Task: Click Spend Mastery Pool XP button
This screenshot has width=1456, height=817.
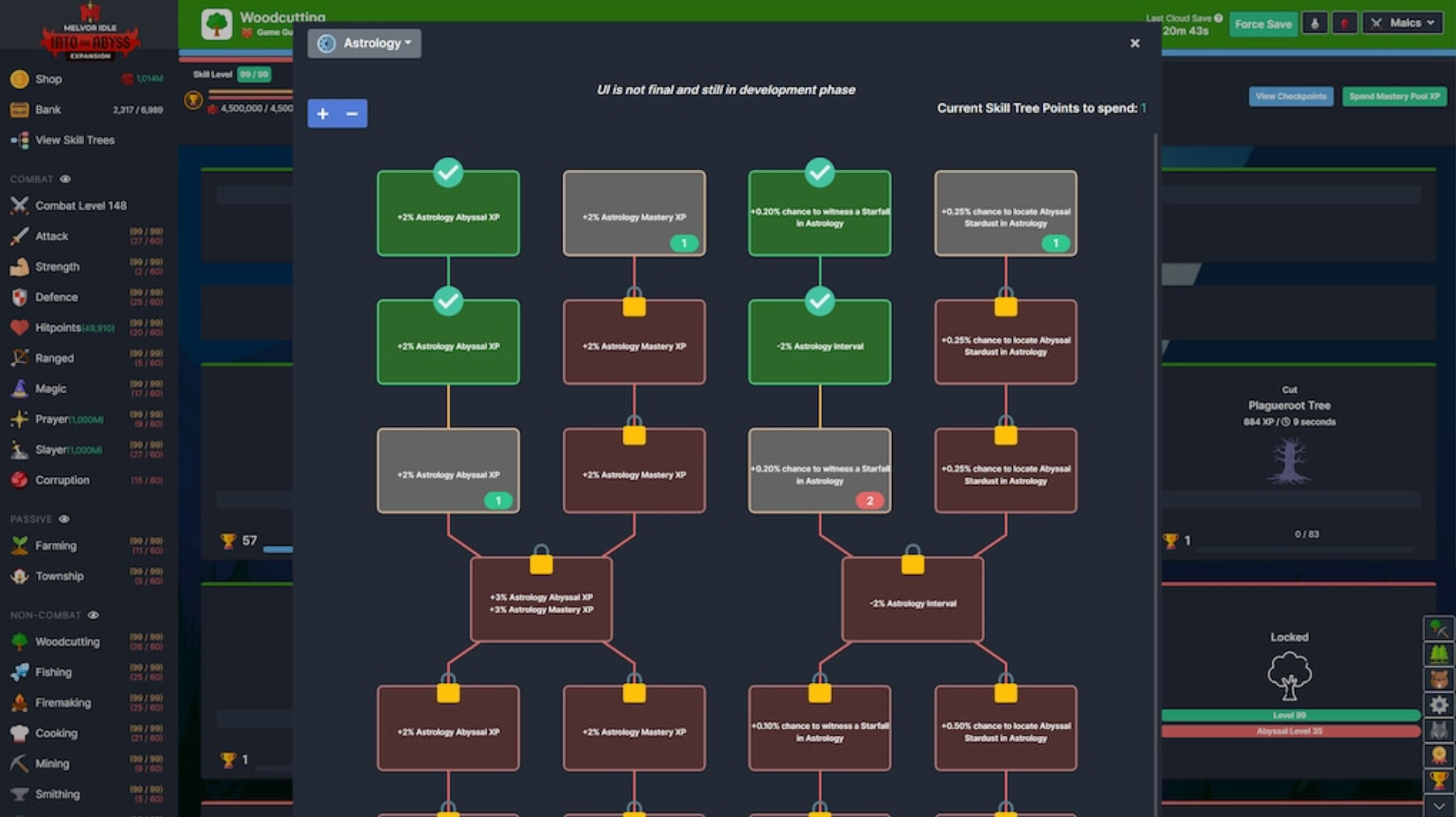Action: pos(1394,96)
